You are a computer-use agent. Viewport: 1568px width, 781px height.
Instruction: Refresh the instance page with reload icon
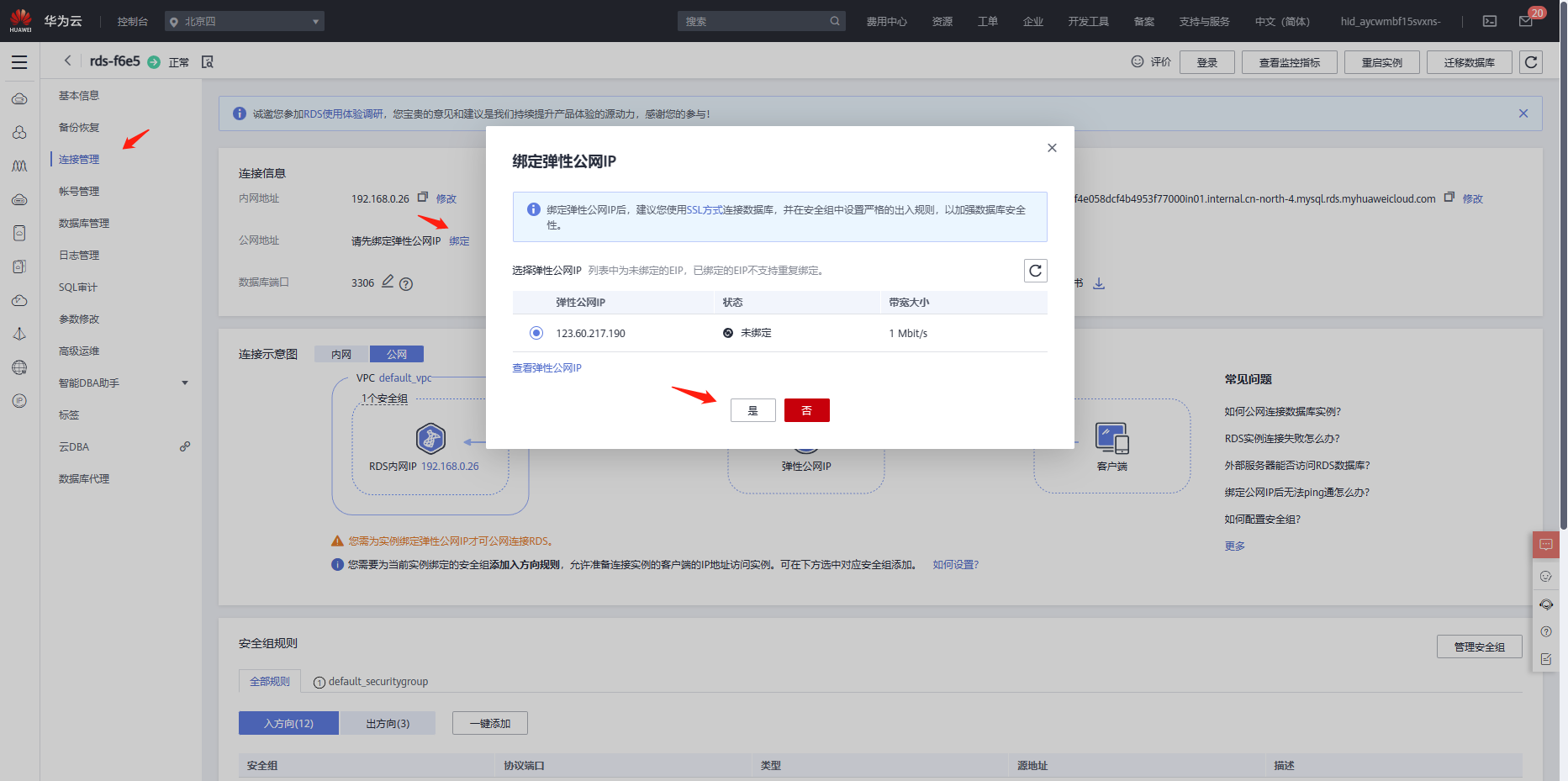pos(1531,62)
